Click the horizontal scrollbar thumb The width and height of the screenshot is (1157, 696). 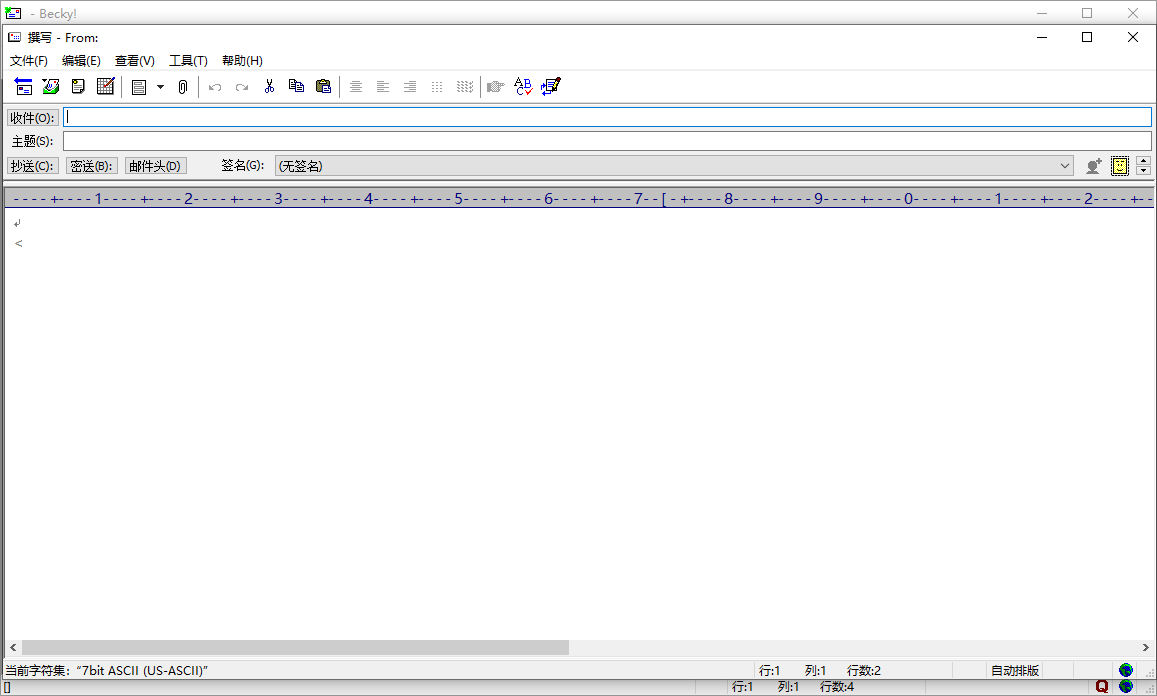click(x=295, y=647)
